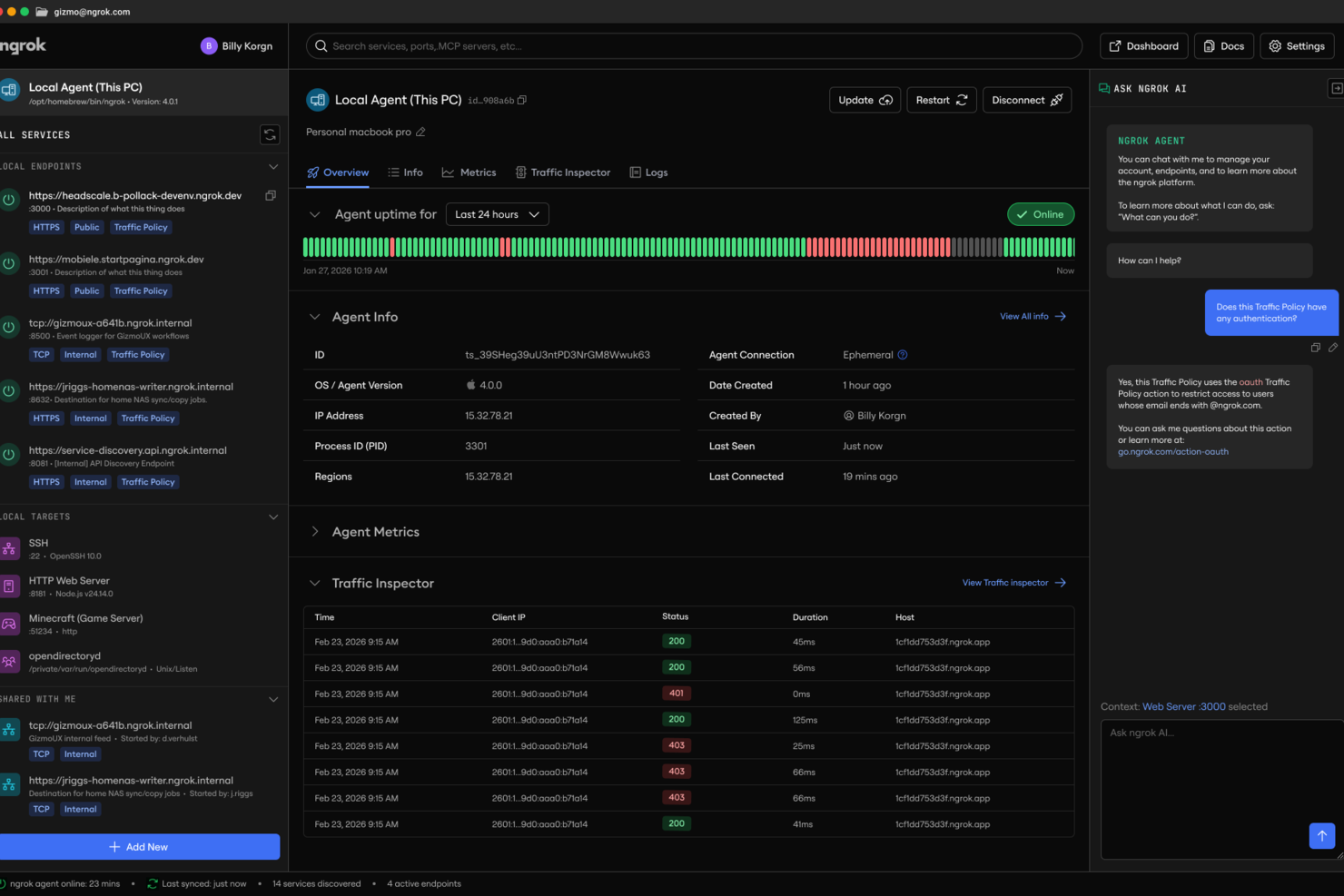Copy the sent chat message
The image size is (1344, 896).
click(1315, 348)
